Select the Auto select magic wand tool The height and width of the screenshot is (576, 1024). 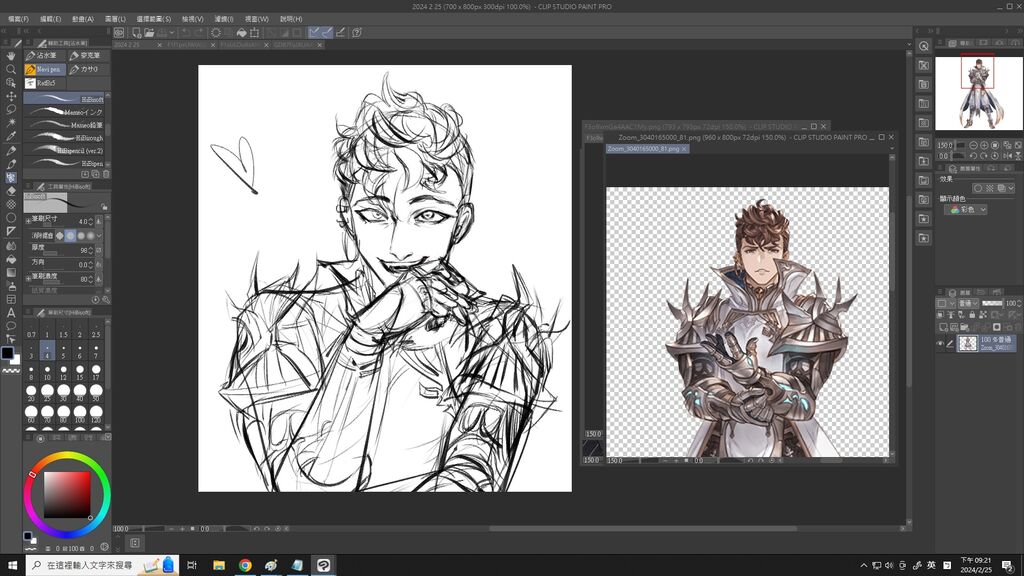click(x=11, y=123)
